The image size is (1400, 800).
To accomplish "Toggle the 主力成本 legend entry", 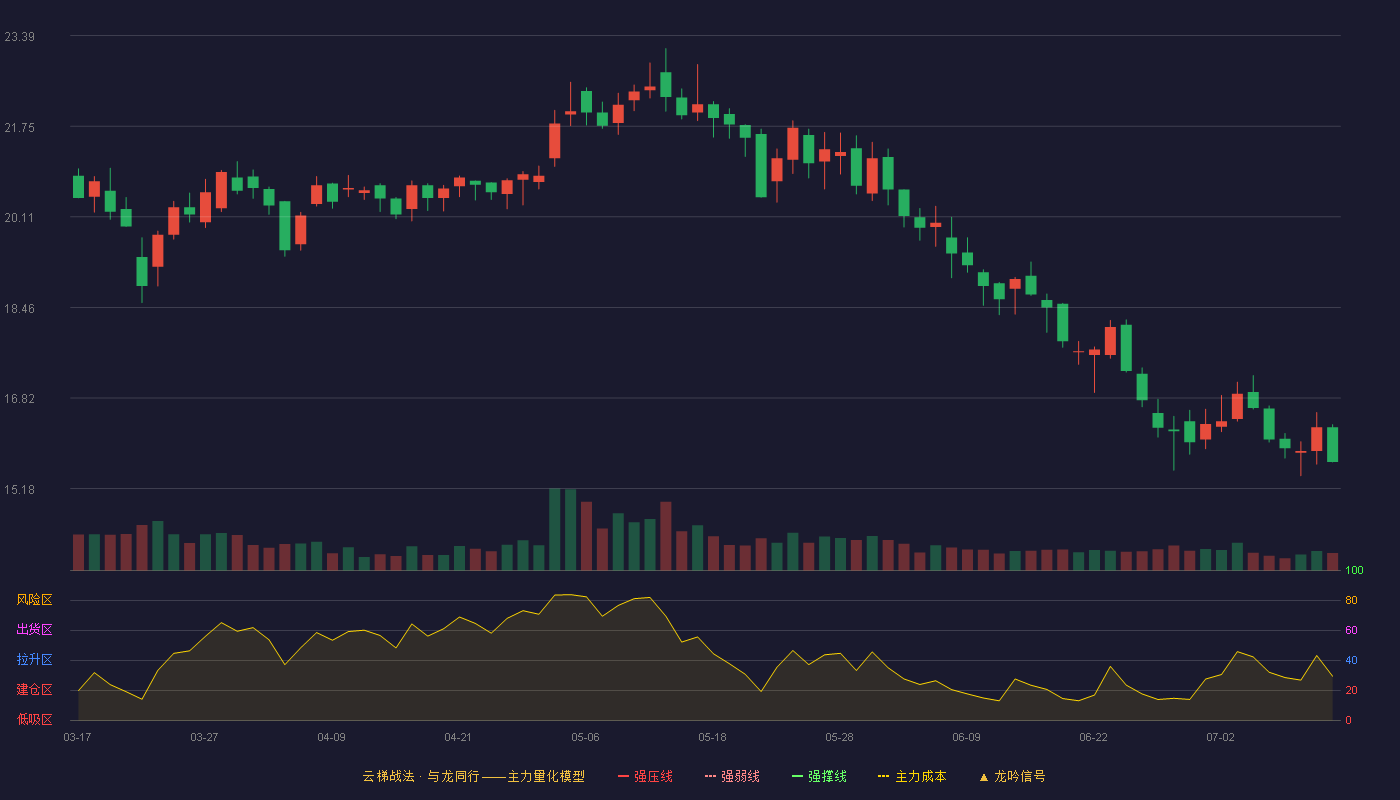I will click(912, 776).
